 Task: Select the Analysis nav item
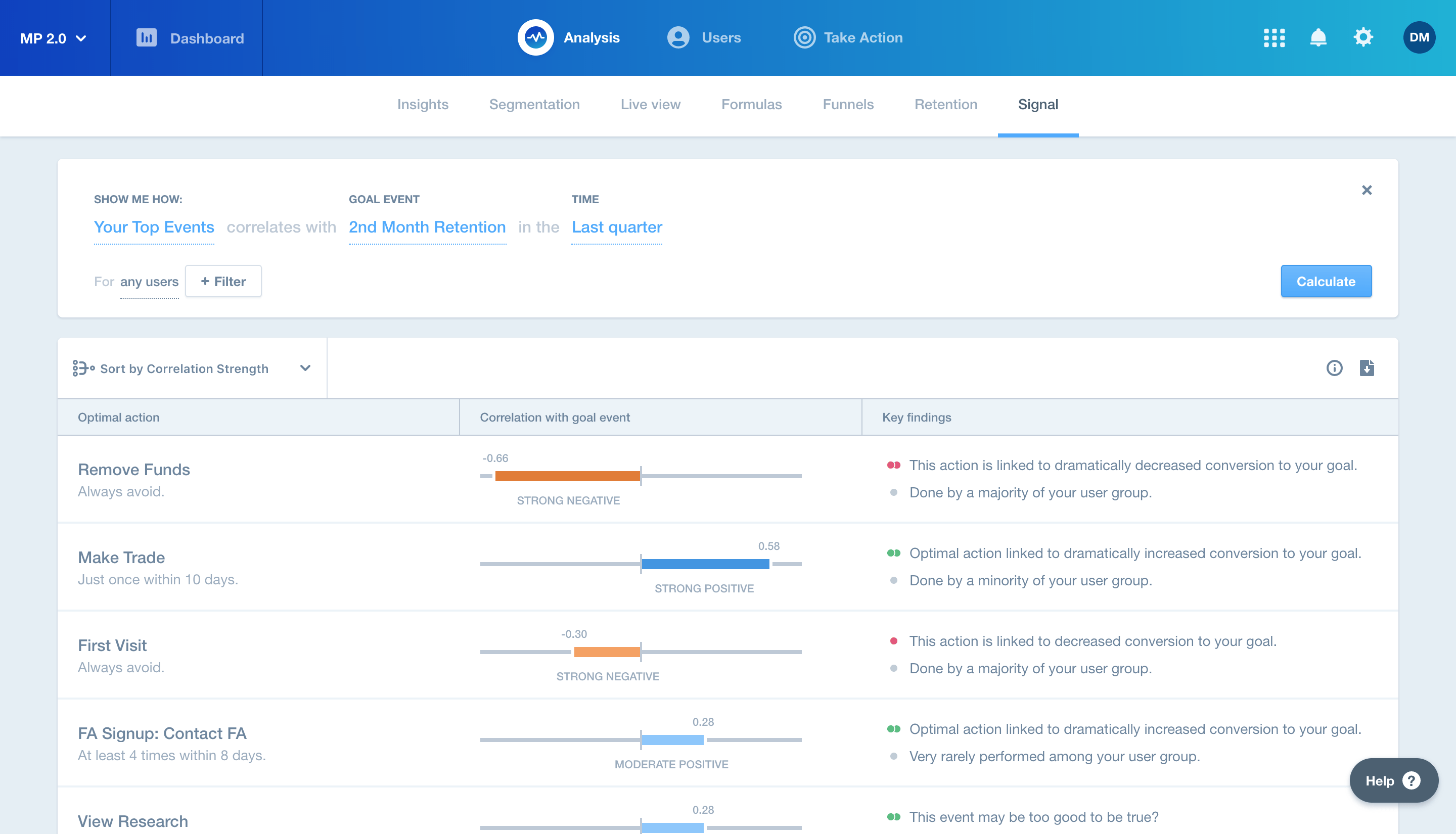pos(591,38)
